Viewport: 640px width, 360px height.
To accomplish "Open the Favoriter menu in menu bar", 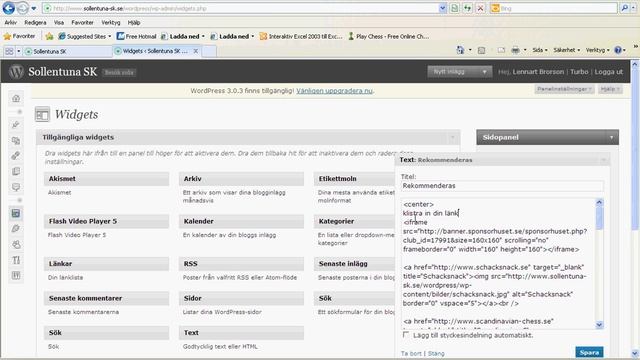I will [82, 23].
